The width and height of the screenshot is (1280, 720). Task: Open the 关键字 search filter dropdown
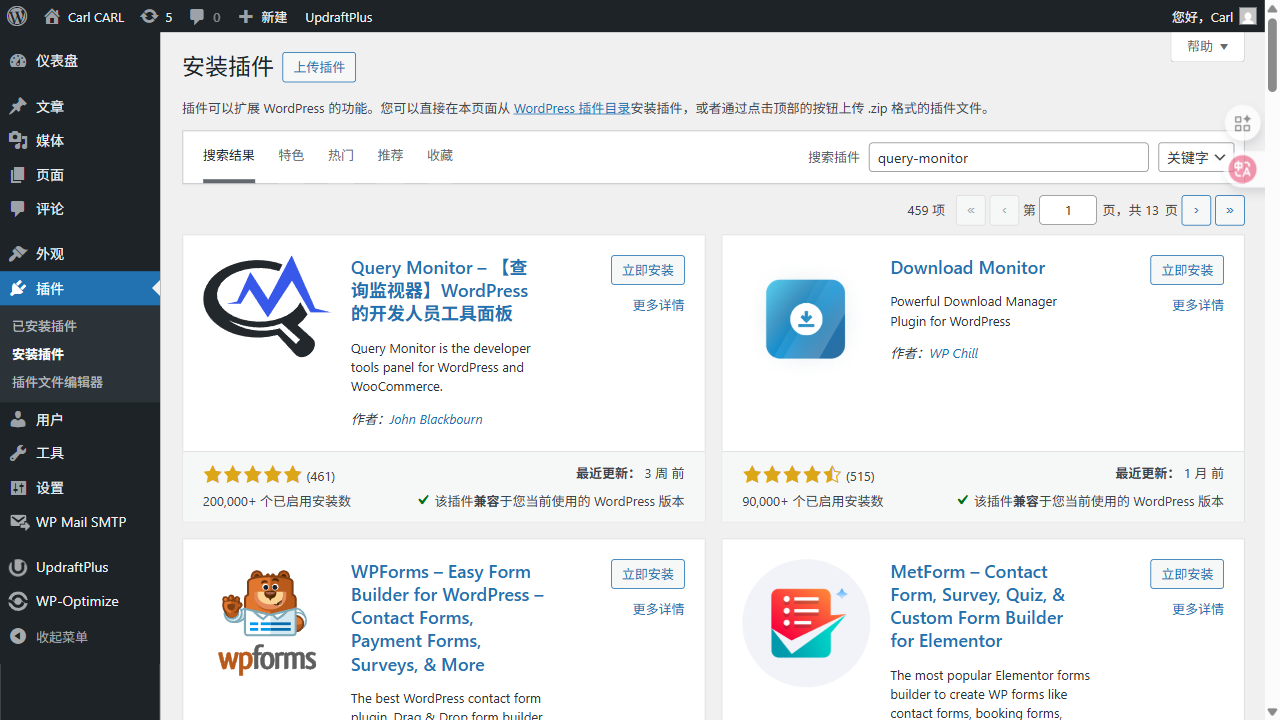1196,157
